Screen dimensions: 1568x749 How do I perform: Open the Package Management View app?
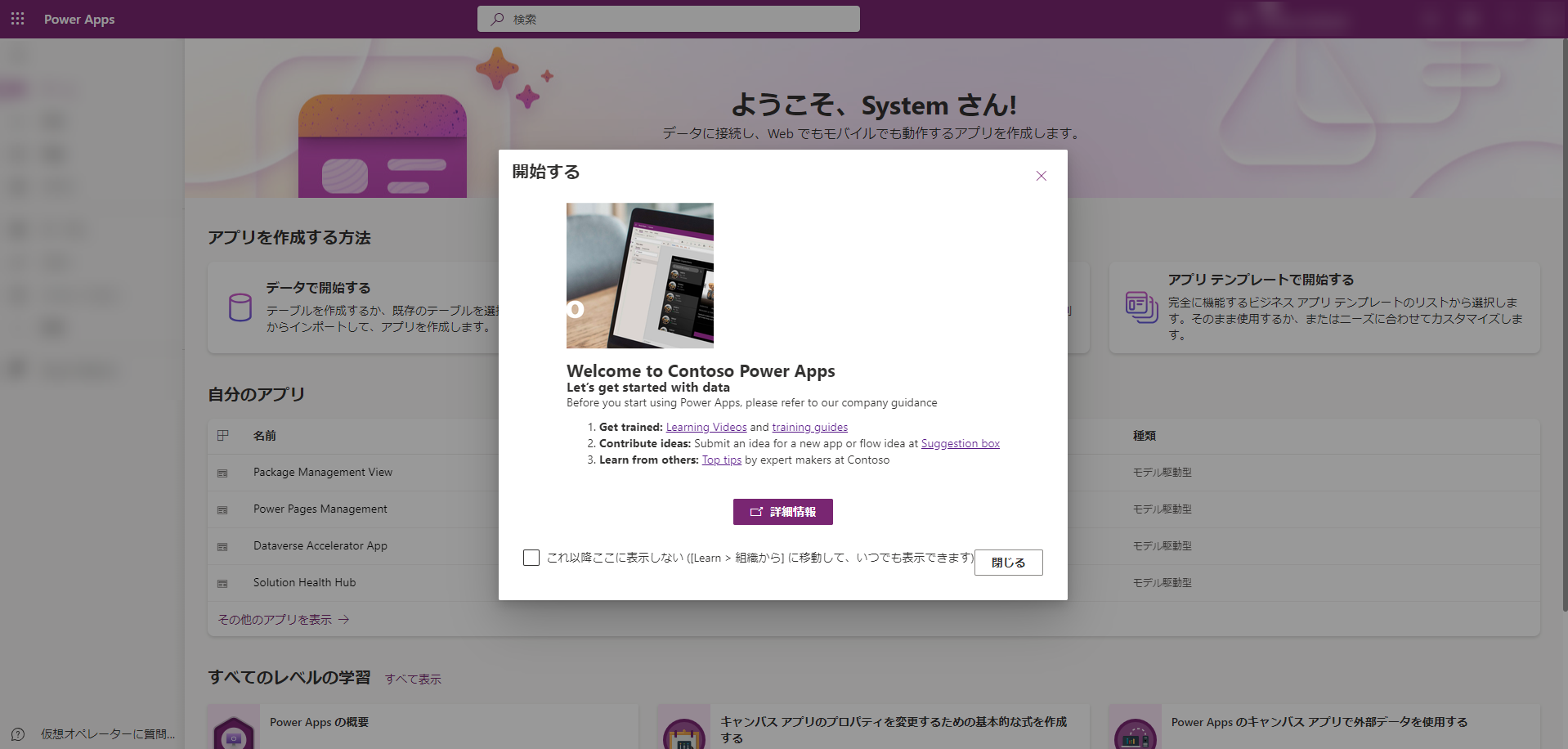click(323, 472)
